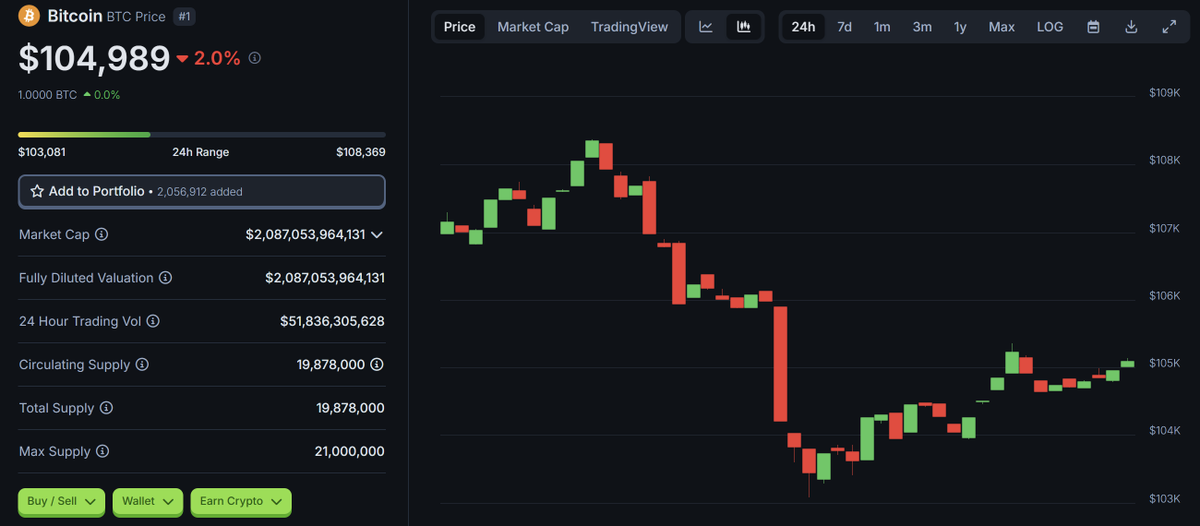Expand chart to fullscreen
Viewport: 1200px width, 526px height.
coord(1168,27)
